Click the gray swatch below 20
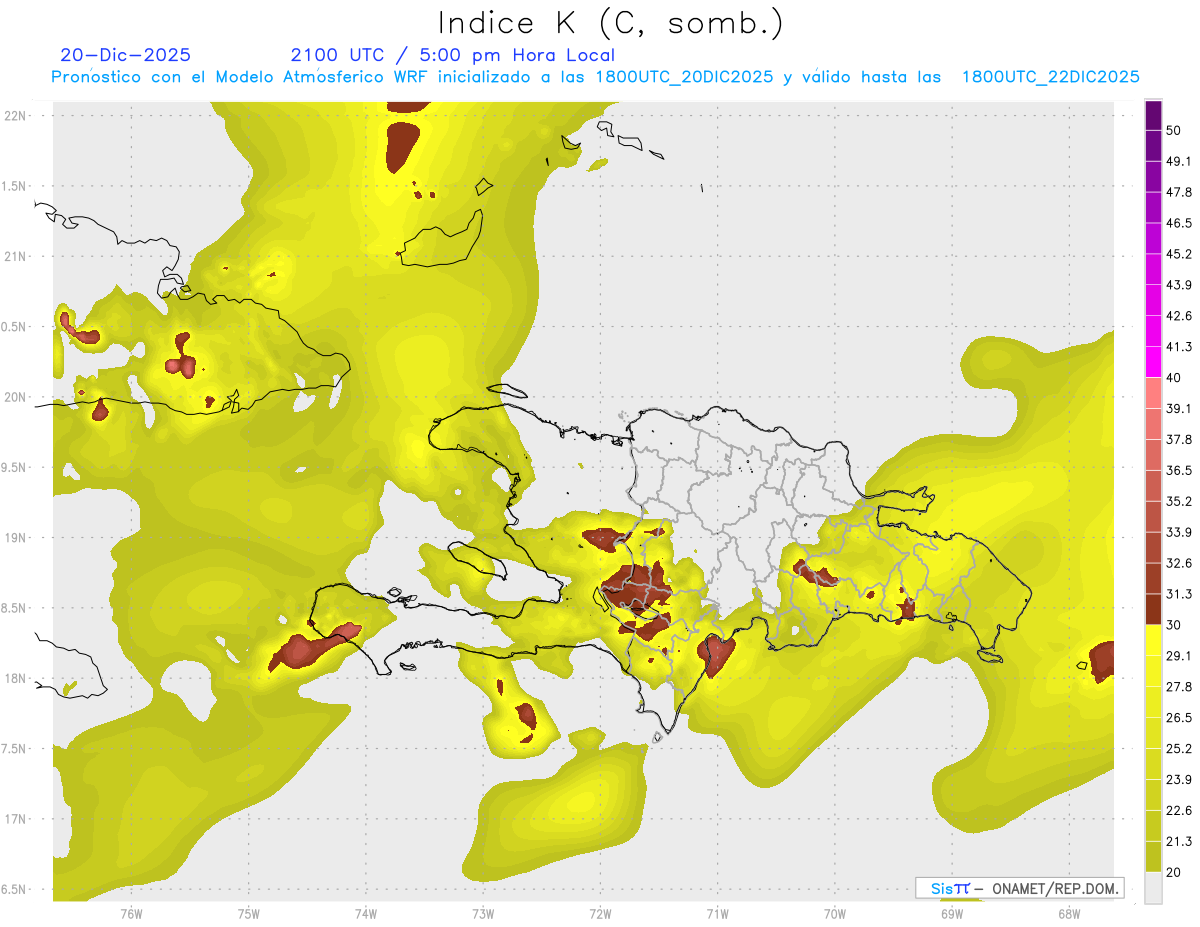This screenshot has height=927, width=1200. pos(1153,888)
